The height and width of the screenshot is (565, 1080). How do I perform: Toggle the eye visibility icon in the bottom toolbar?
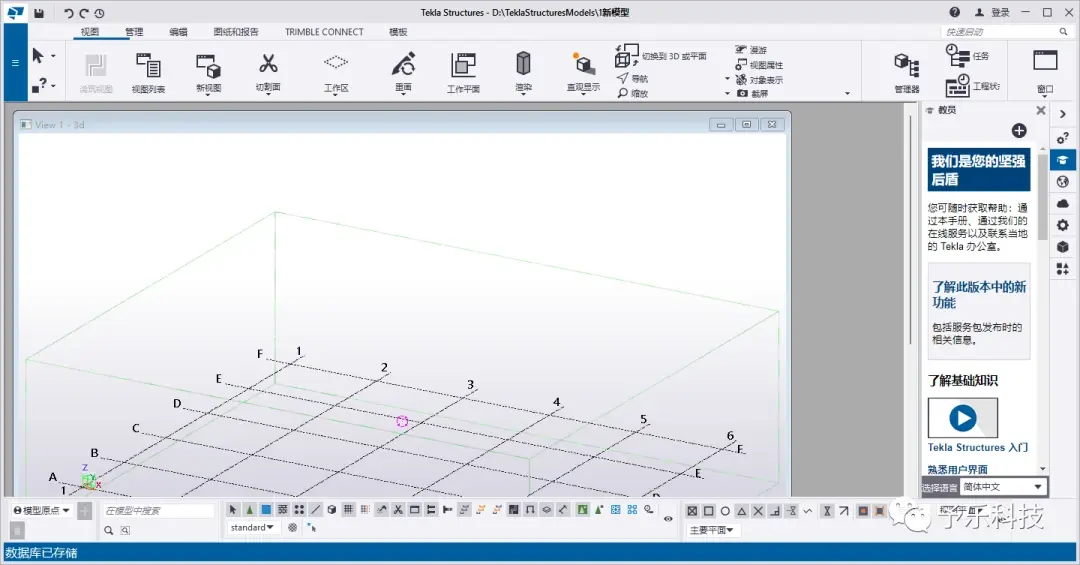click(668, 519)
